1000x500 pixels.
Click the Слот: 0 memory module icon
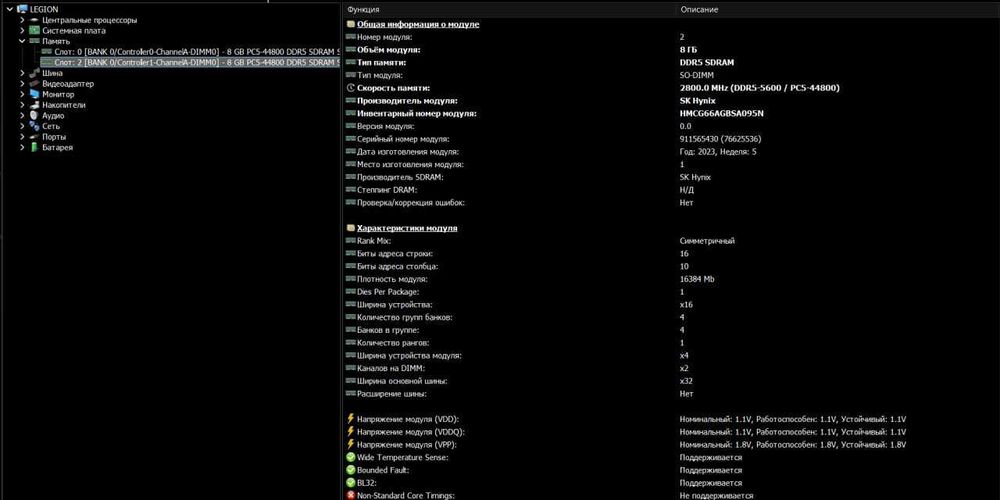click(x=47, y=52)
